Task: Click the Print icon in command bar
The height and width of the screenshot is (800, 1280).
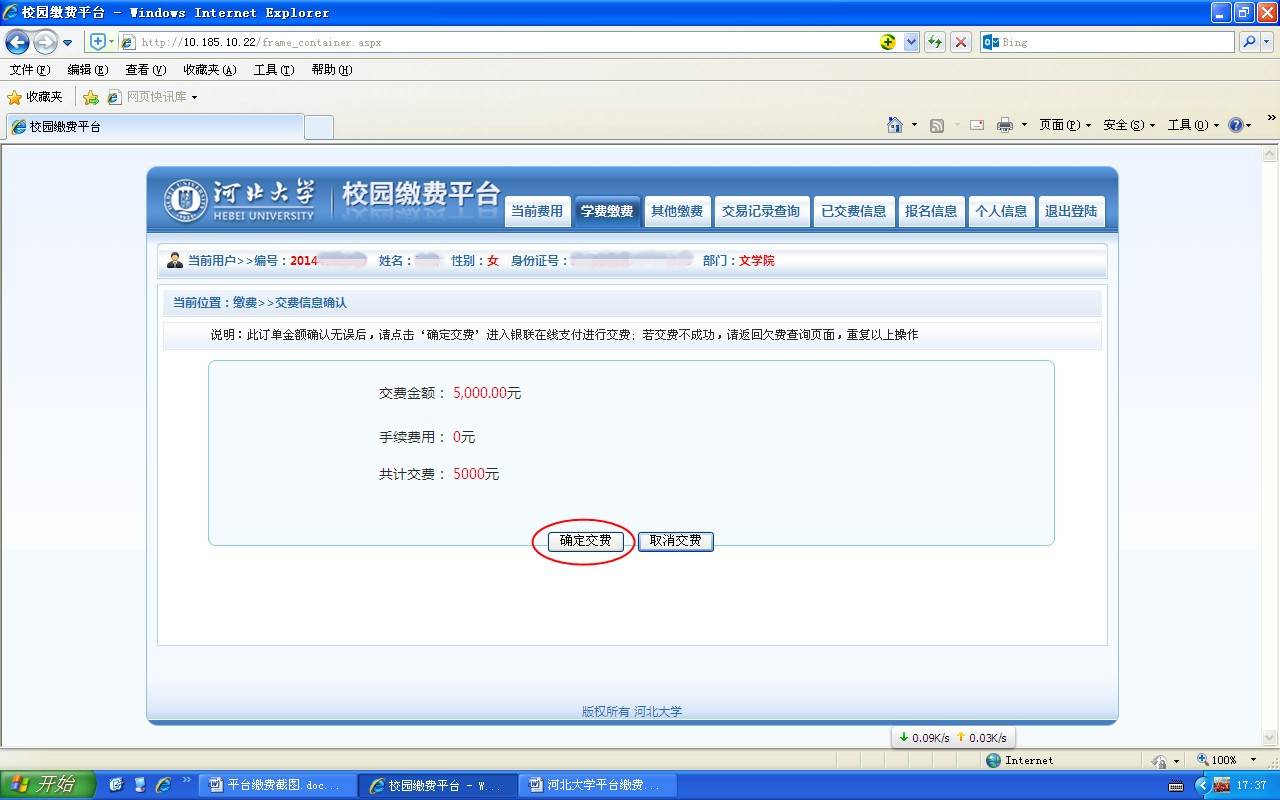Action: click(1005, 125)
